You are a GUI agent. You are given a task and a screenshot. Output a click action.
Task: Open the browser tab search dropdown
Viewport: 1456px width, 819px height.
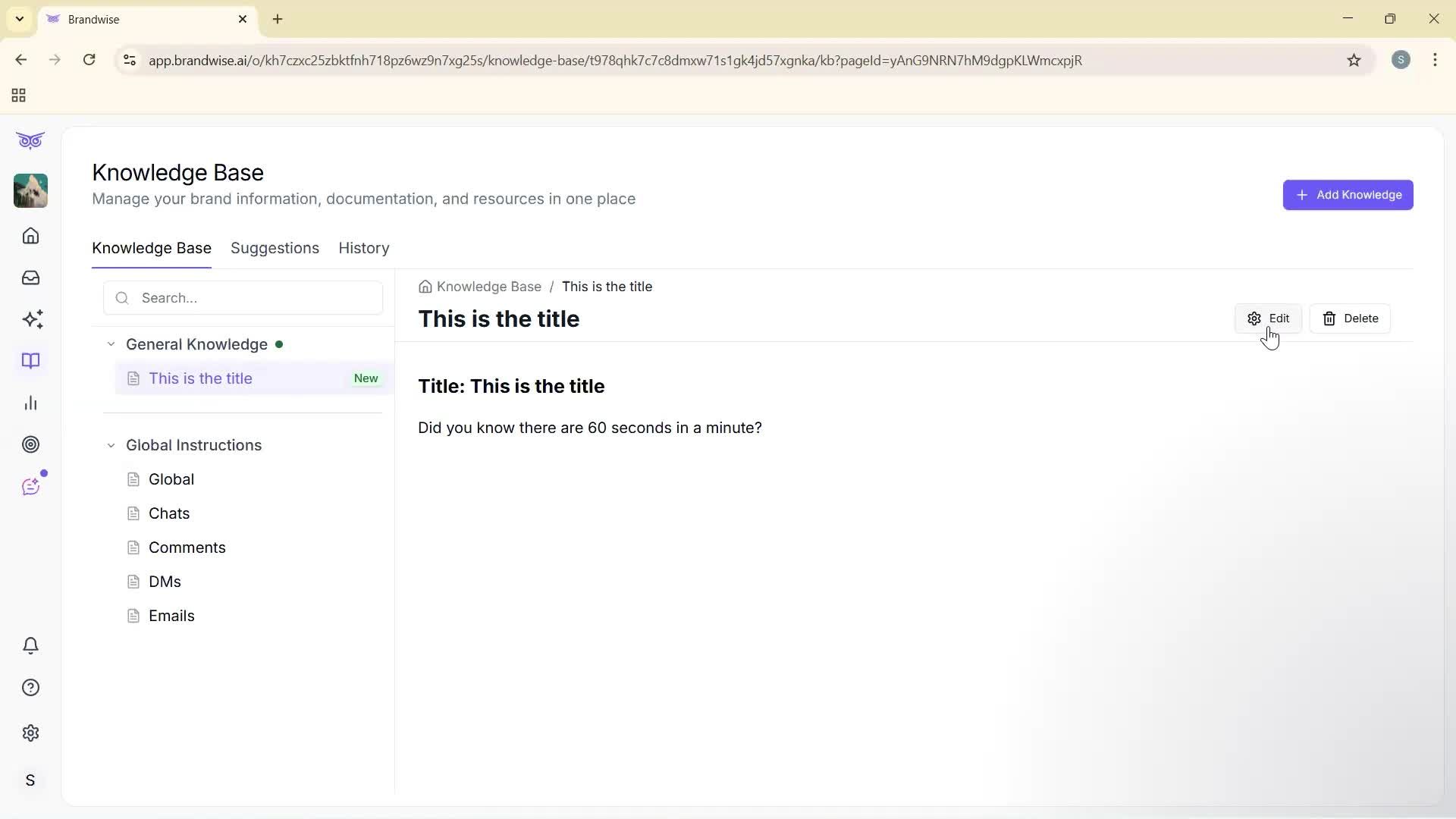point(19,19)
